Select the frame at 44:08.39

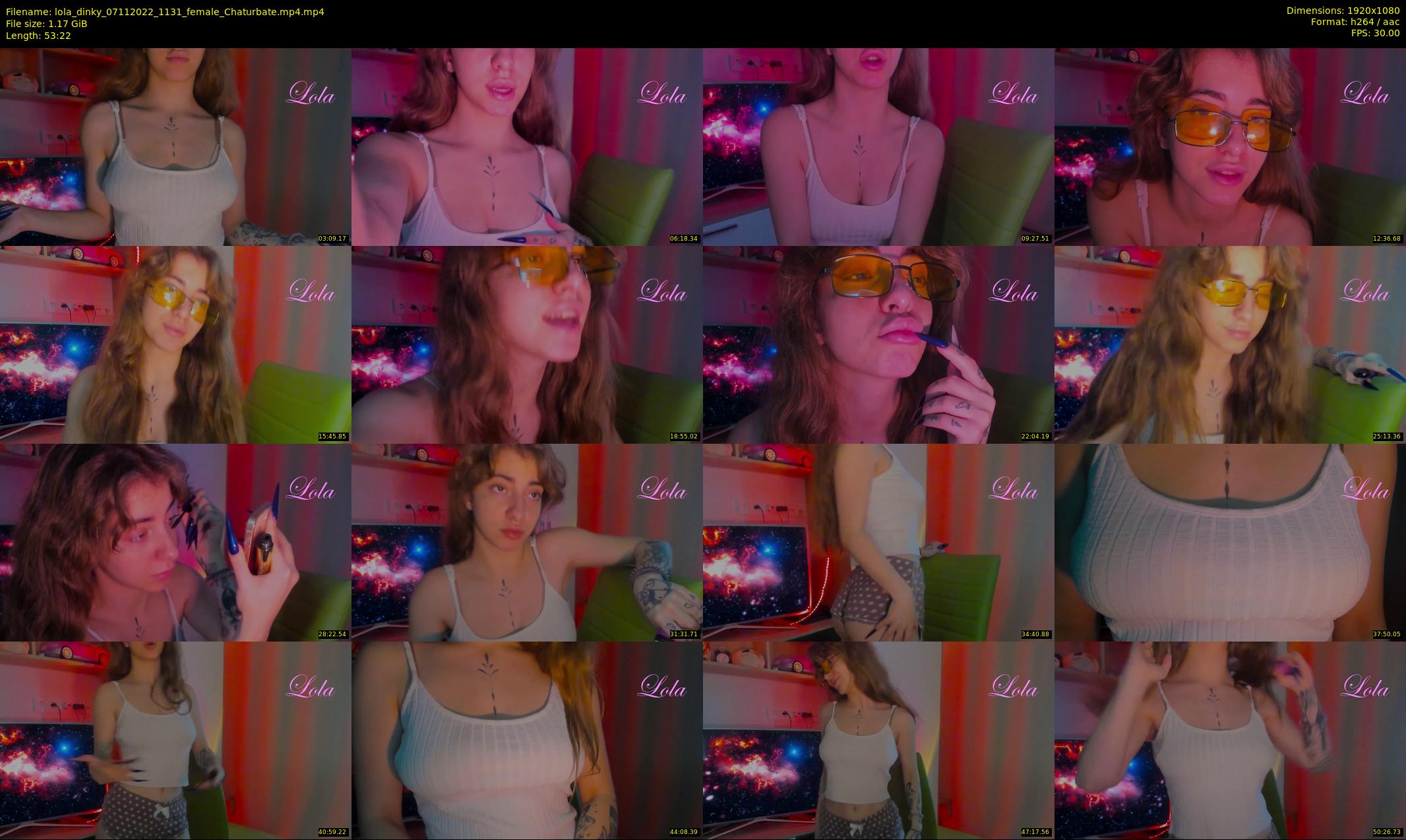pos(527,740)
